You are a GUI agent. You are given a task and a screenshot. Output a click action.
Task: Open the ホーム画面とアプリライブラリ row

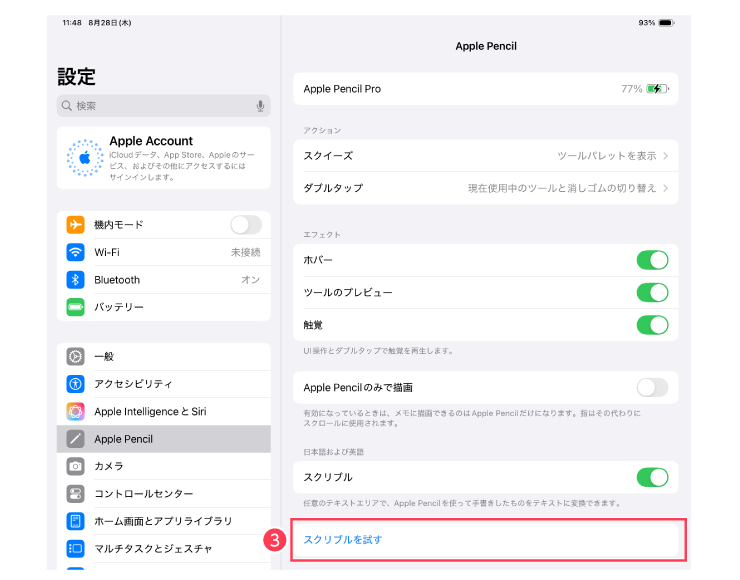(164, 521)
